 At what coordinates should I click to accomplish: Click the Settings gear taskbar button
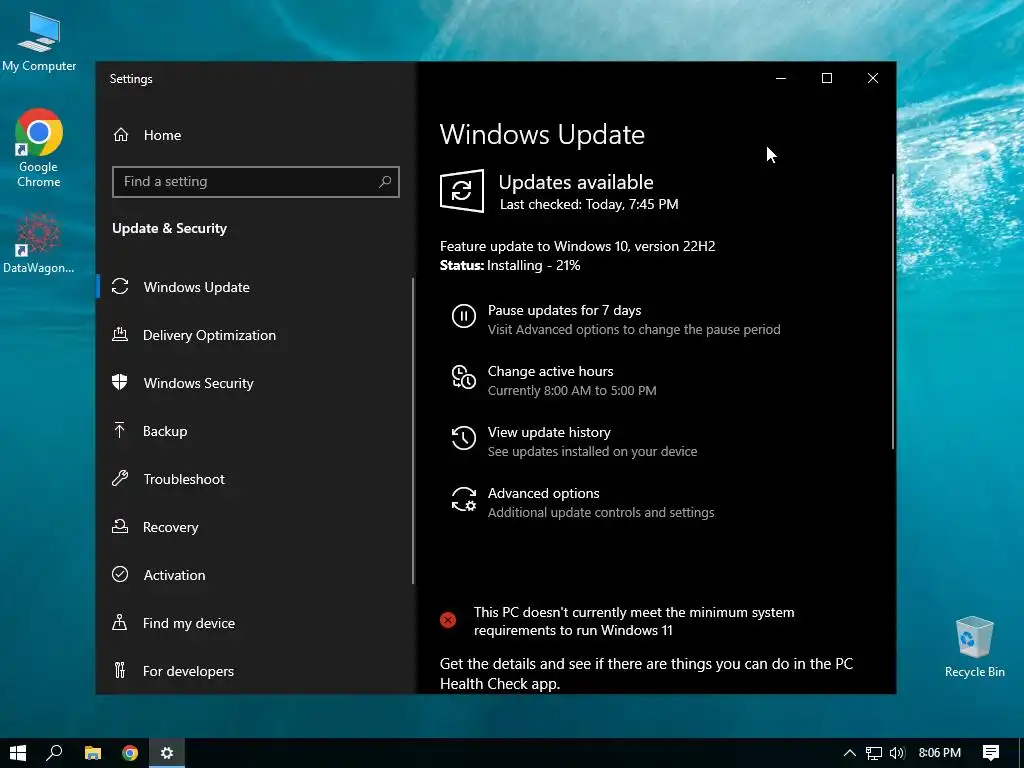click(167, 753)
